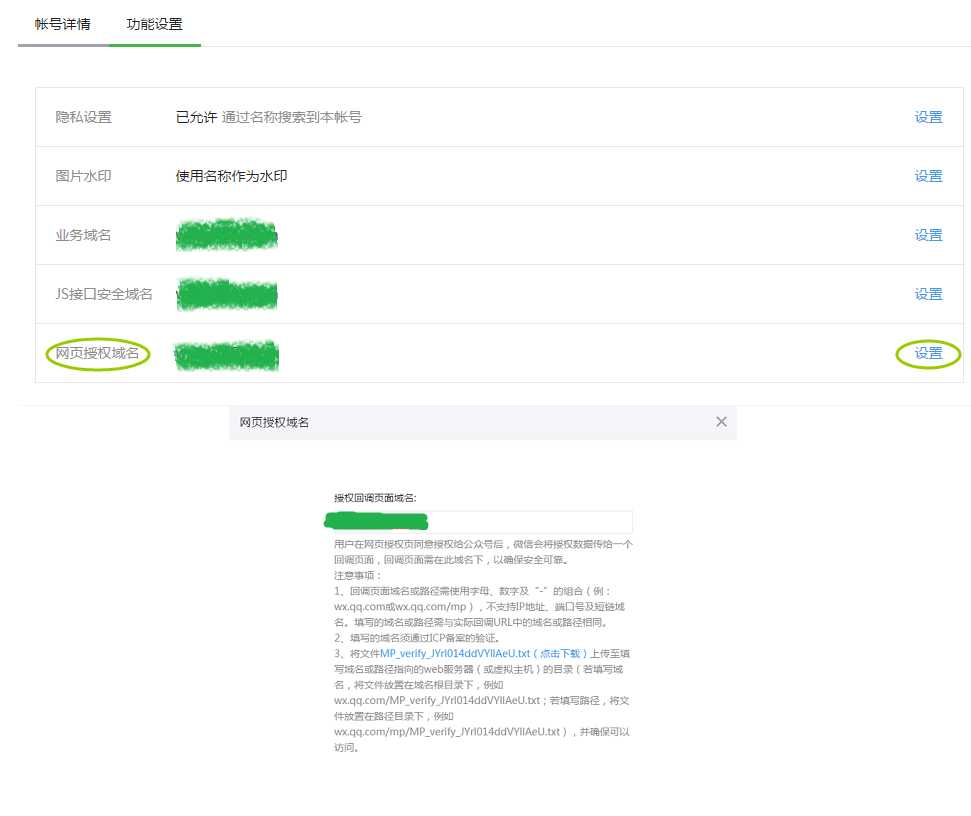Close the 网页授权域名 dialog
This screenshot has width=971, height=816.
pyautogui.click(x=721, y=421)
